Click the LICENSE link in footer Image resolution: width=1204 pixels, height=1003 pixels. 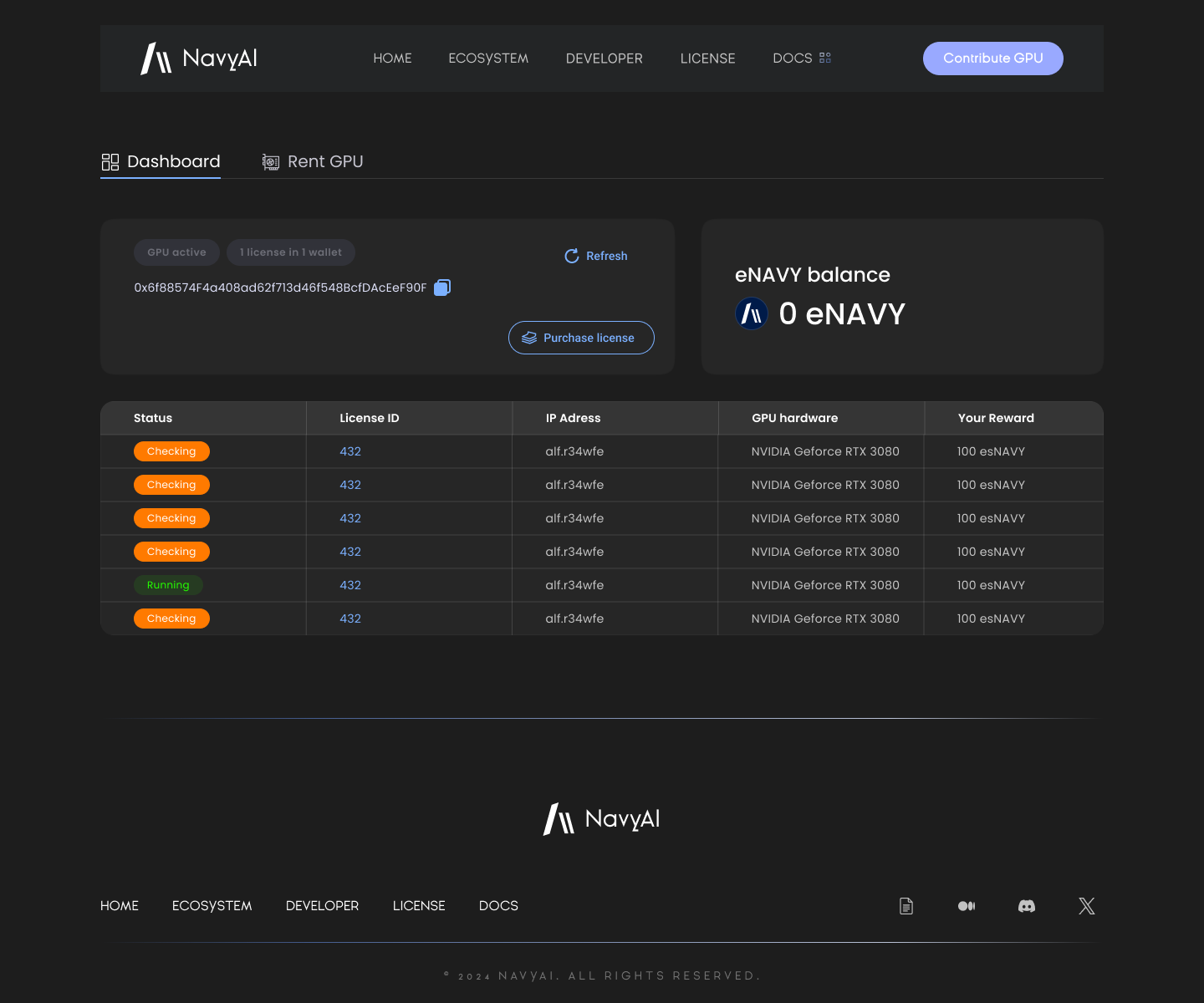point(419,906)
